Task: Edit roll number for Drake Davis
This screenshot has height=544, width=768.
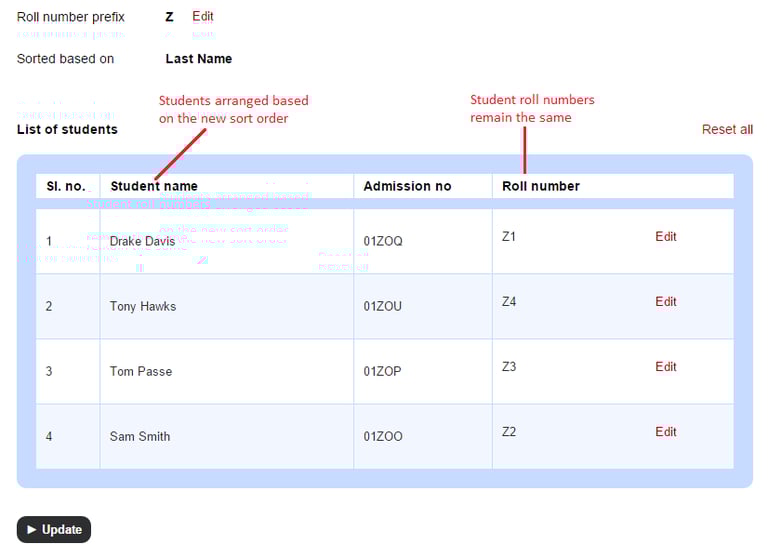Action: point(666,237)
